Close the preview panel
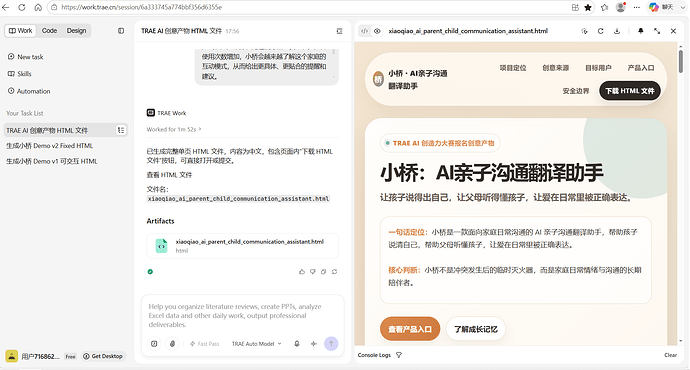 [673, 31]
